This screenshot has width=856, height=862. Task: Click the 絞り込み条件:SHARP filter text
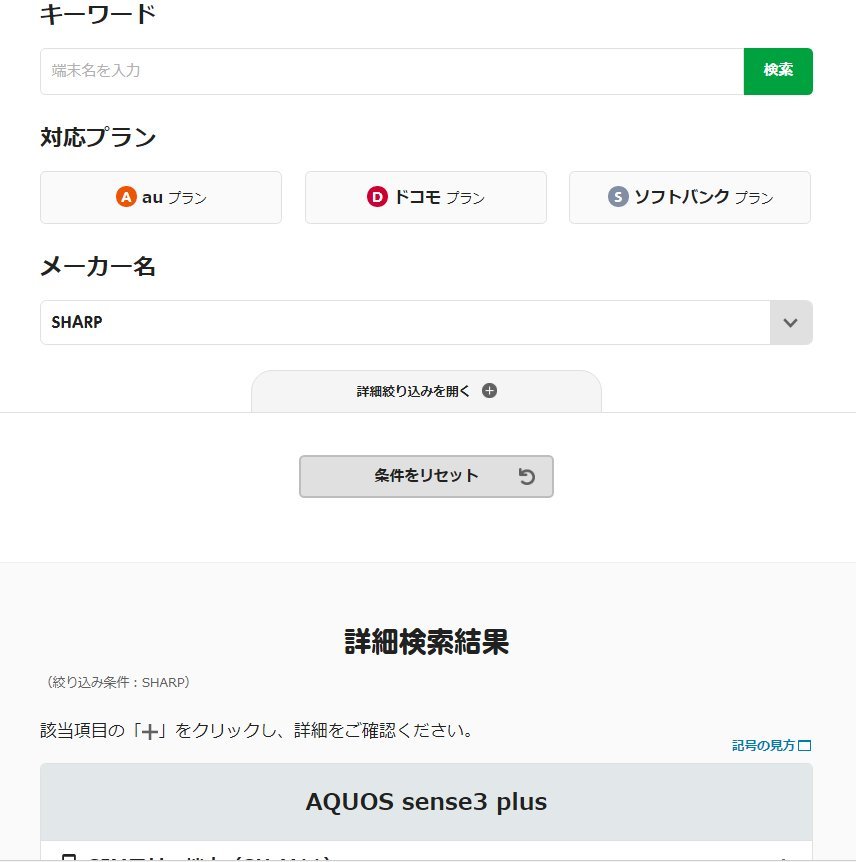(118, 683)
